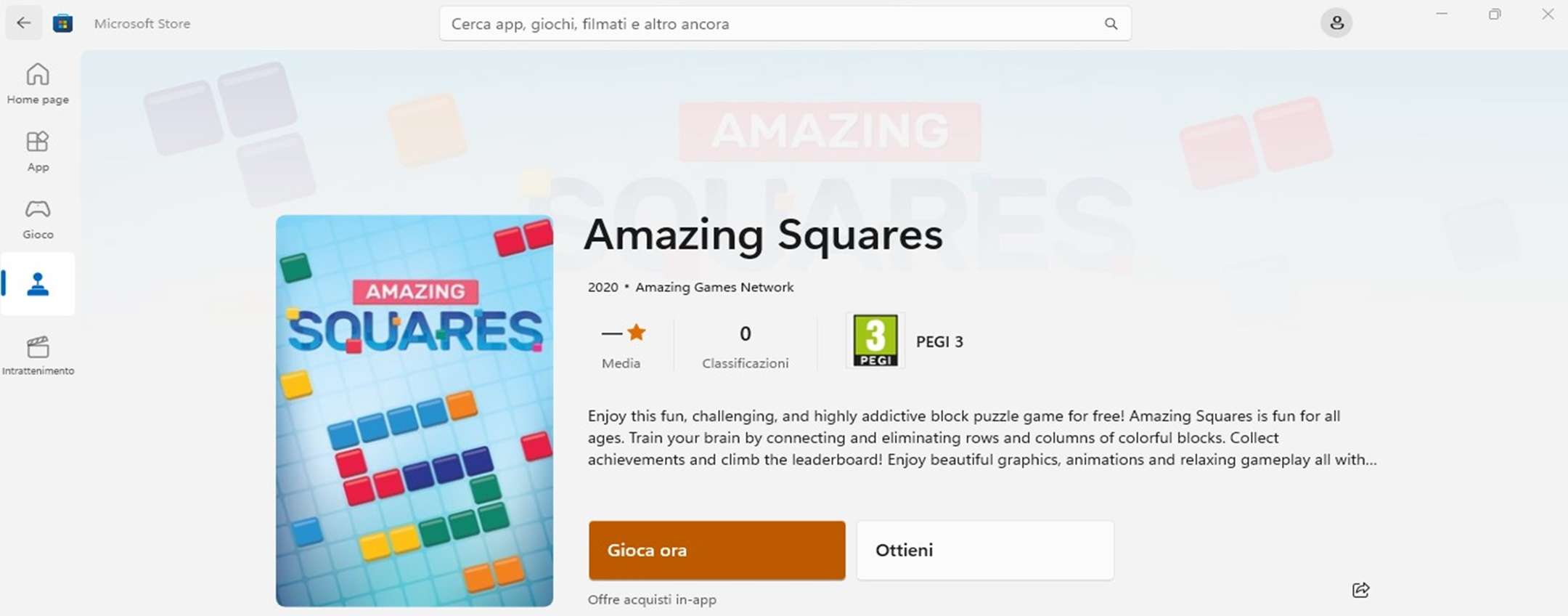The height and width of the screenshot is (616, 1568).
Task: Select the App category in the sidebar
Action: point(37,150)
